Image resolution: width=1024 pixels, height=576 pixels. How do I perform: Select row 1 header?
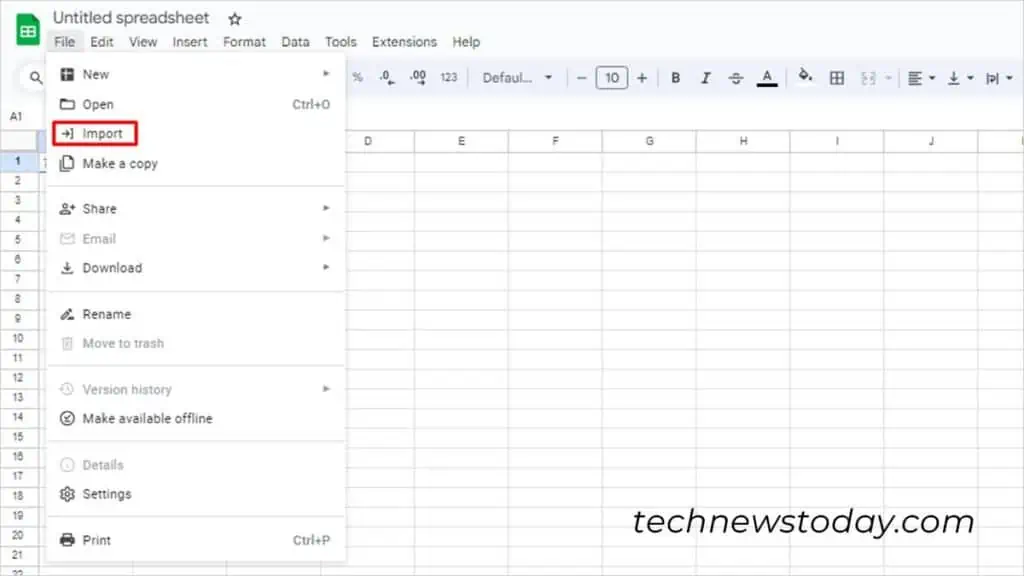pos(18,161)
